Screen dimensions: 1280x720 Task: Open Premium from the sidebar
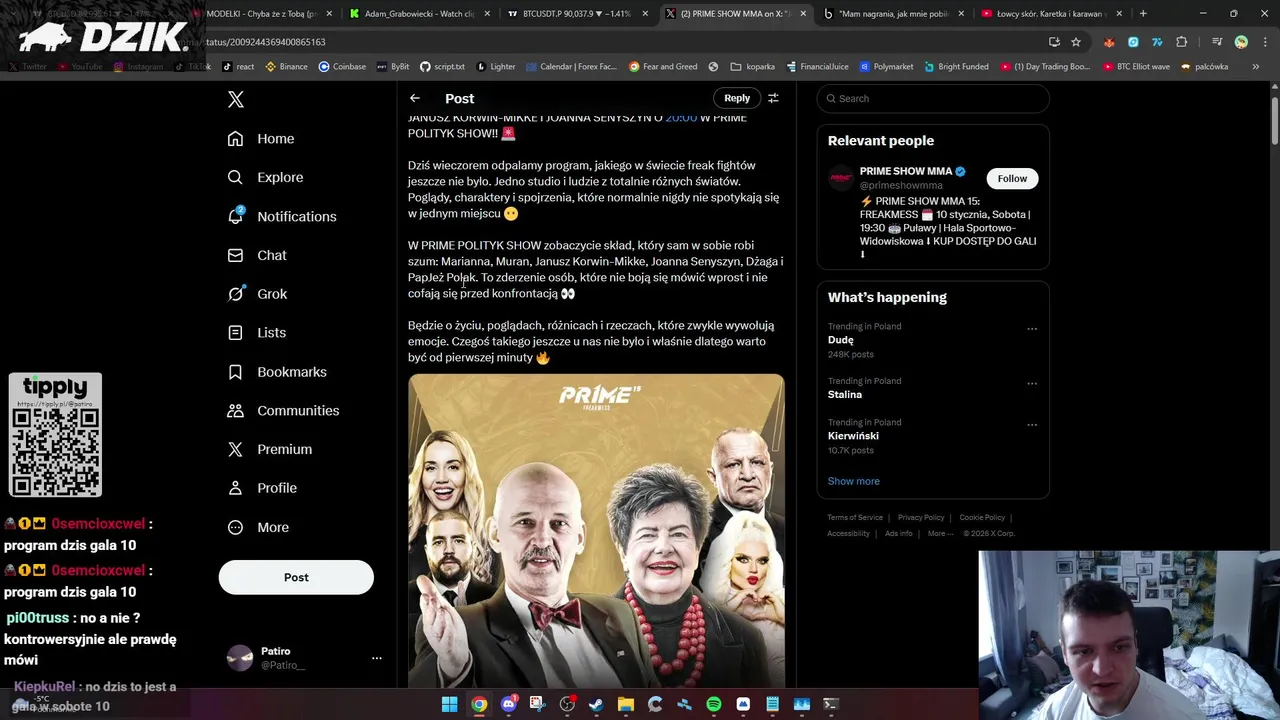(270, 449)
